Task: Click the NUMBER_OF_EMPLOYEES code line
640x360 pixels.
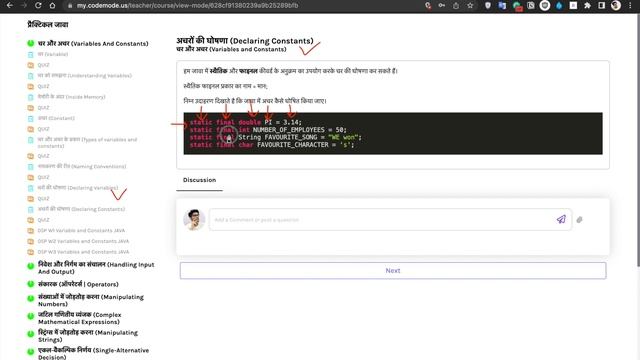Action: pyautogui.click(x=268, y=130)
